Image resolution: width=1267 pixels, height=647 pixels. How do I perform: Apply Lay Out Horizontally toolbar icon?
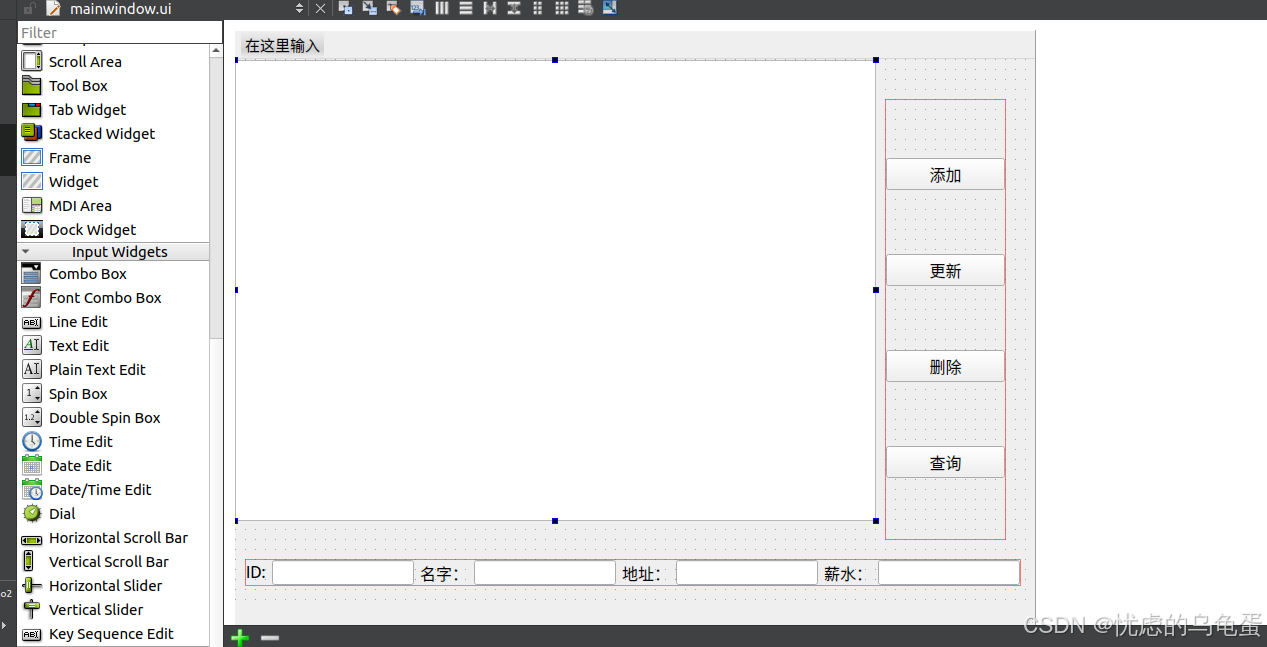pos(441,8)
